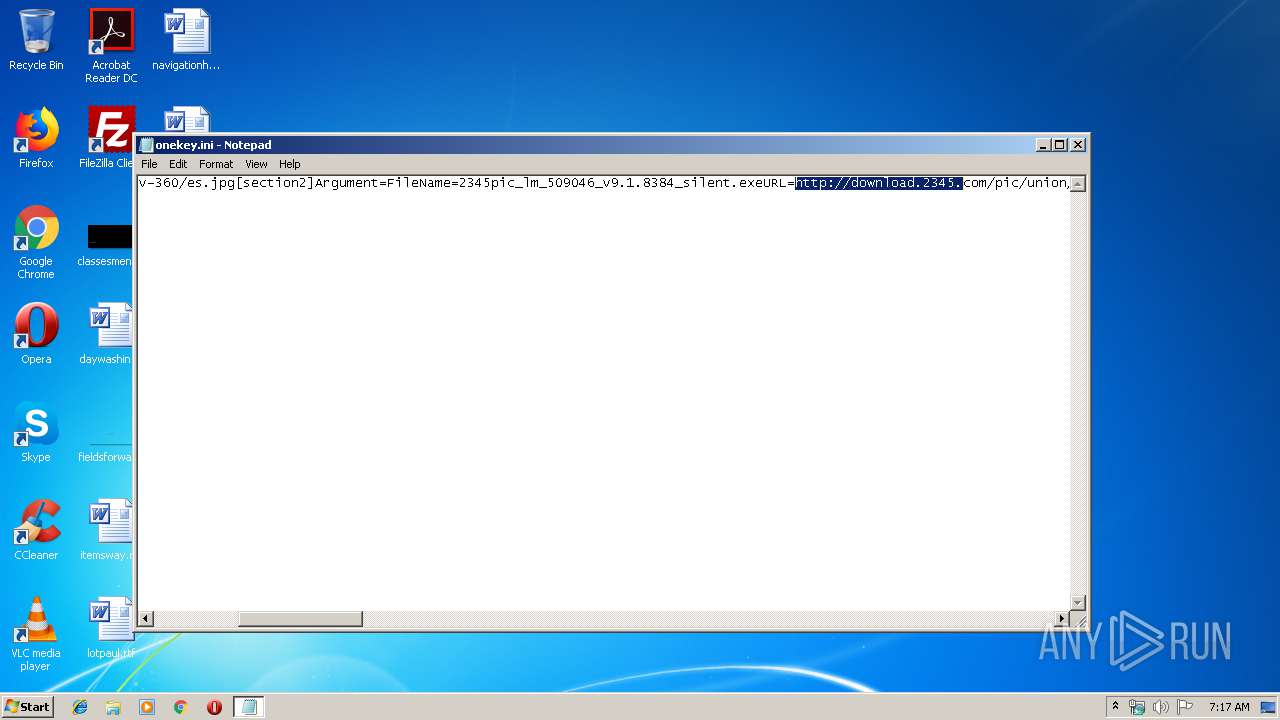Close the onekey.ini Notepad window
Screen dimensions: 1280x720
click(x=1078, y=145)
